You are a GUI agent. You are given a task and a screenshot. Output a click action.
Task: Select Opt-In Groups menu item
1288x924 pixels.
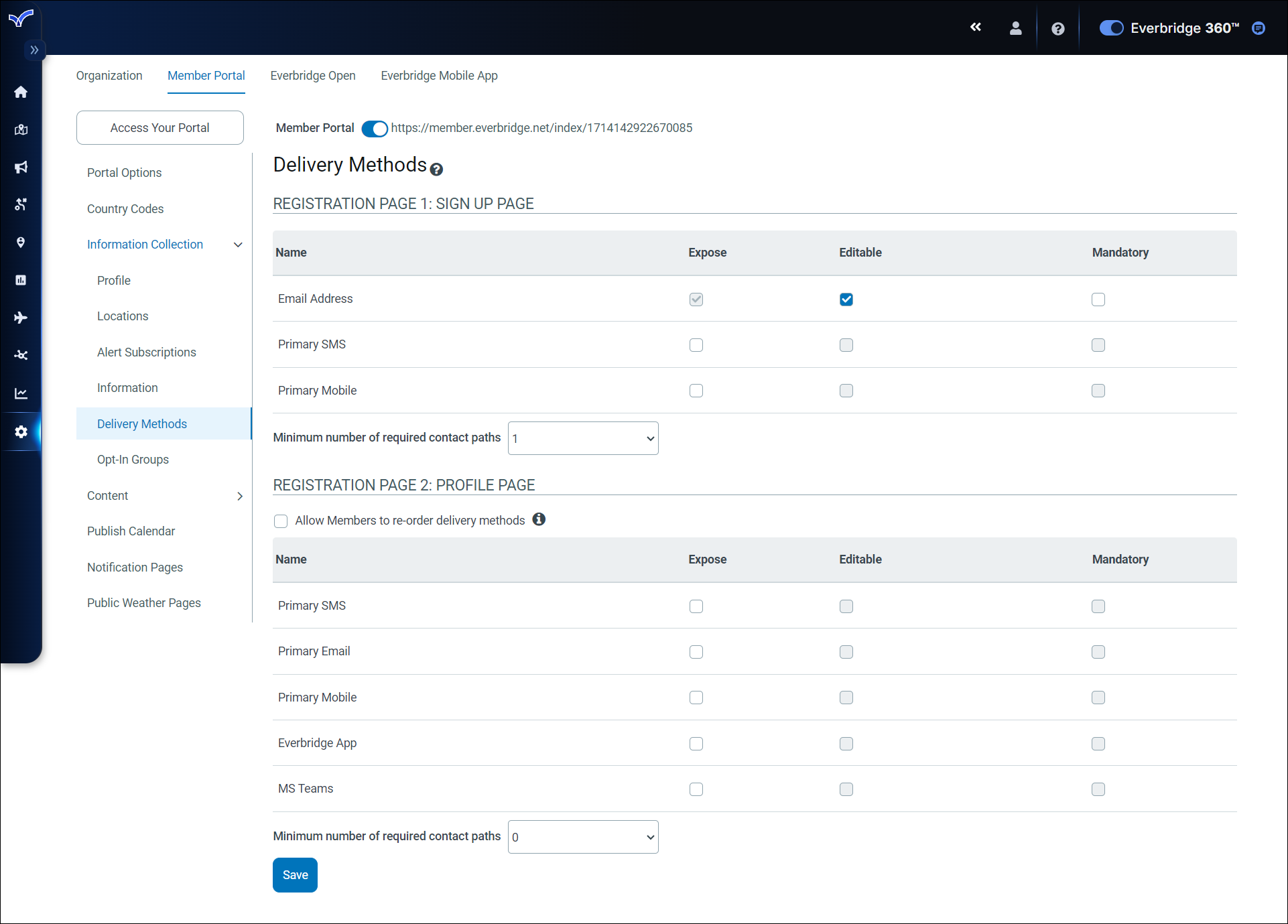133,460
